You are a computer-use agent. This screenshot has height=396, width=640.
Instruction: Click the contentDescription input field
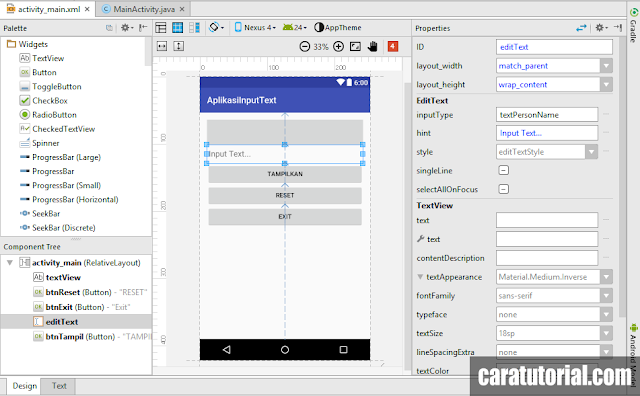click(x=547, y=258)
